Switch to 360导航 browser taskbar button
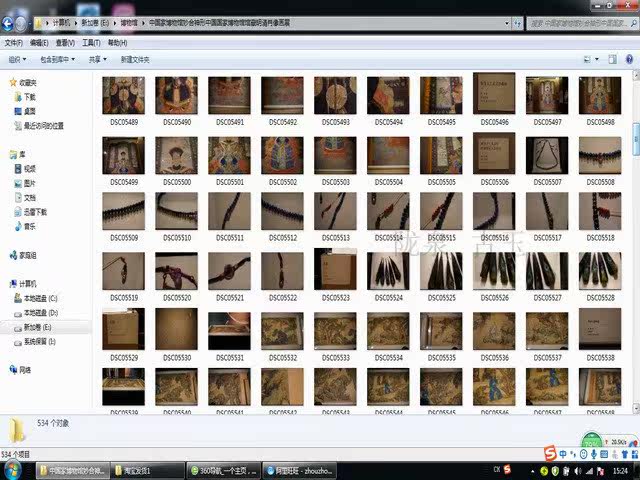 [223, 471]
